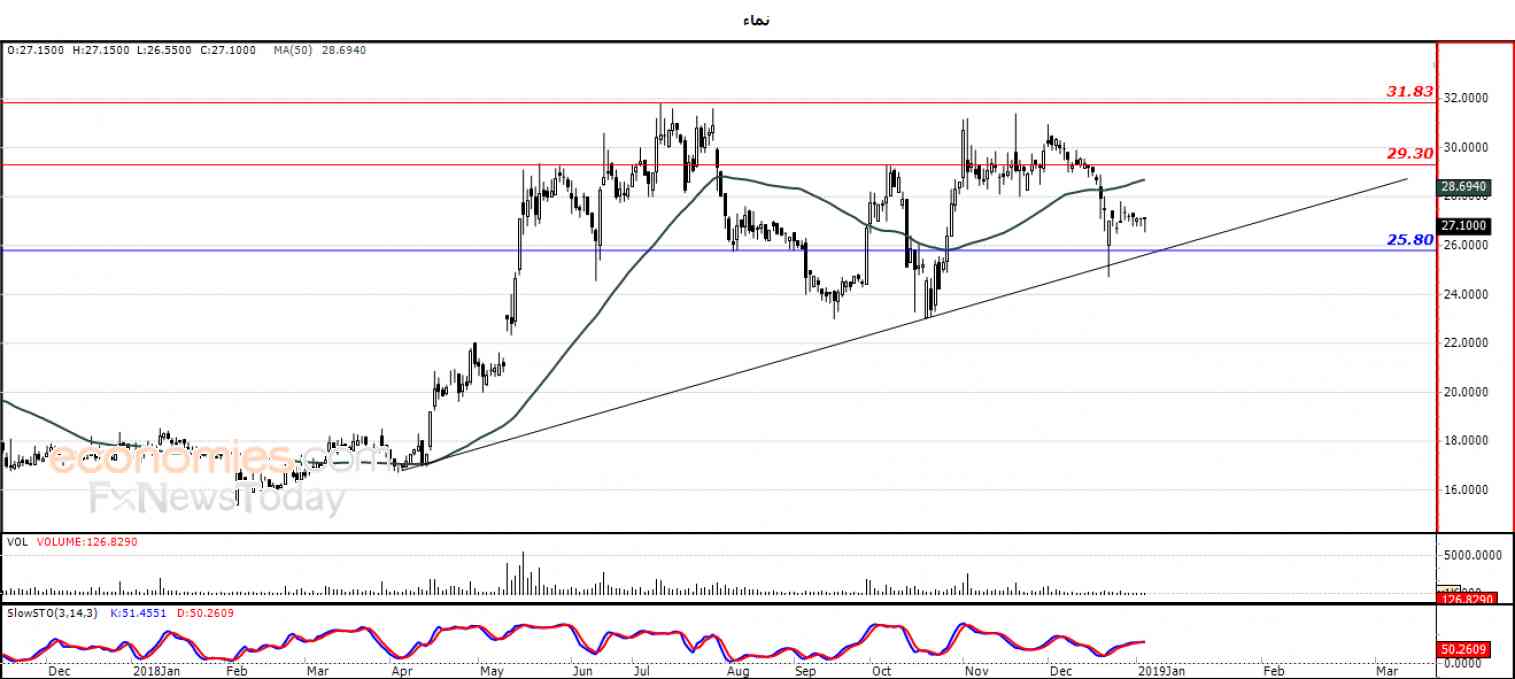Click the Open value O:27.1500
Screen dimensions: 1515x679
click(36, 50)
